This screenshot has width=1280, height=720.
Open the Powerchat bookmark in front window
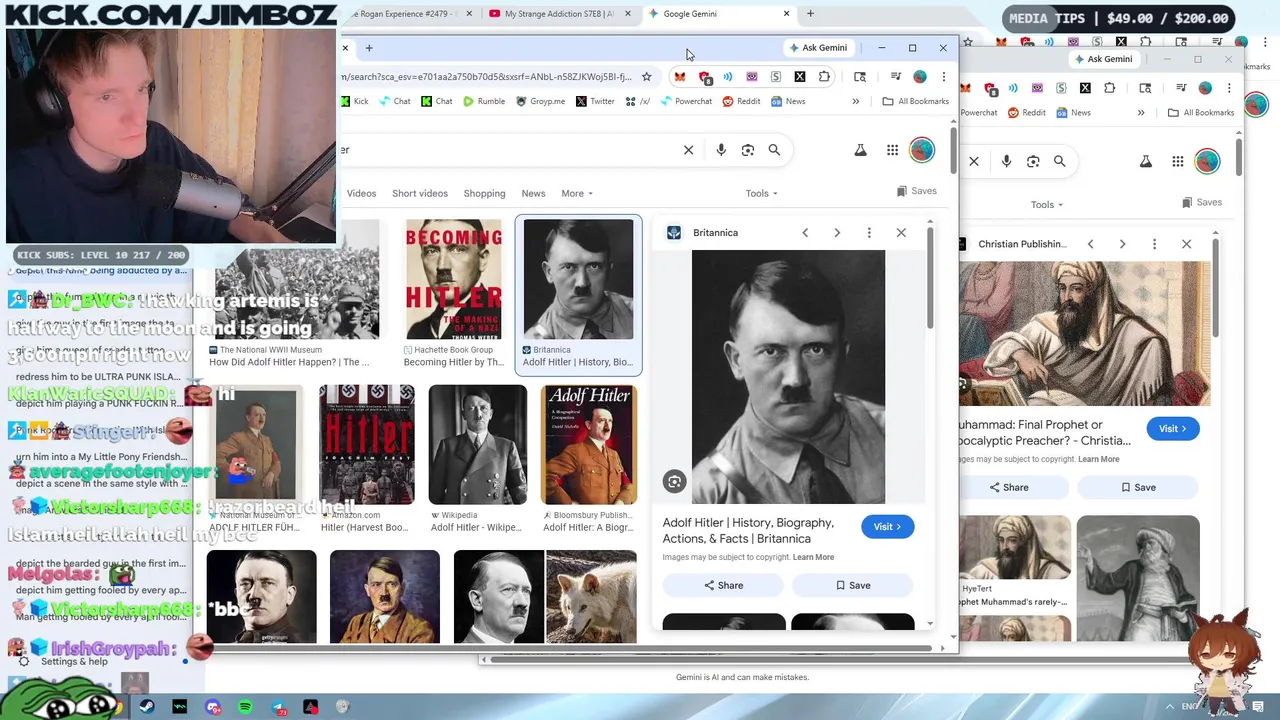tap(686, 101)
